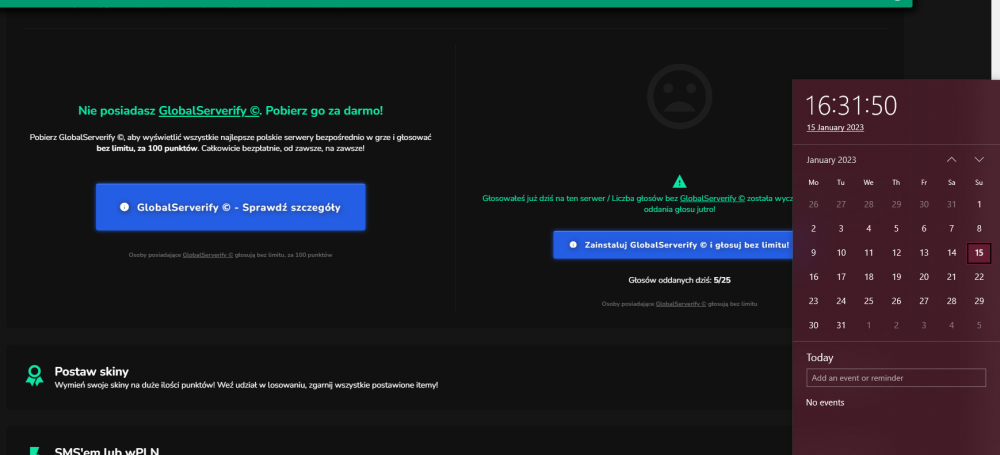Select January 12 in the calendar
Screen dimensions: 1000x455
click(896, 253)
